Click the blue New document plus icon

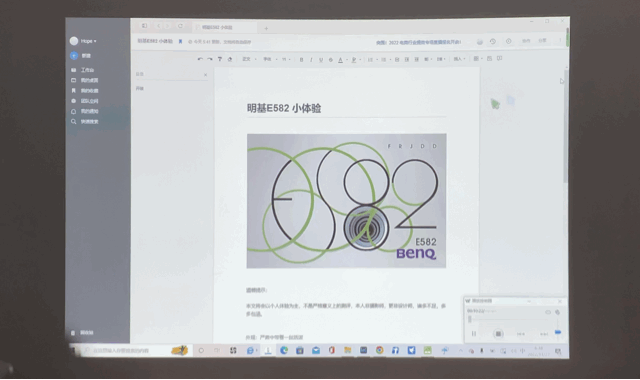pos(74,56)
